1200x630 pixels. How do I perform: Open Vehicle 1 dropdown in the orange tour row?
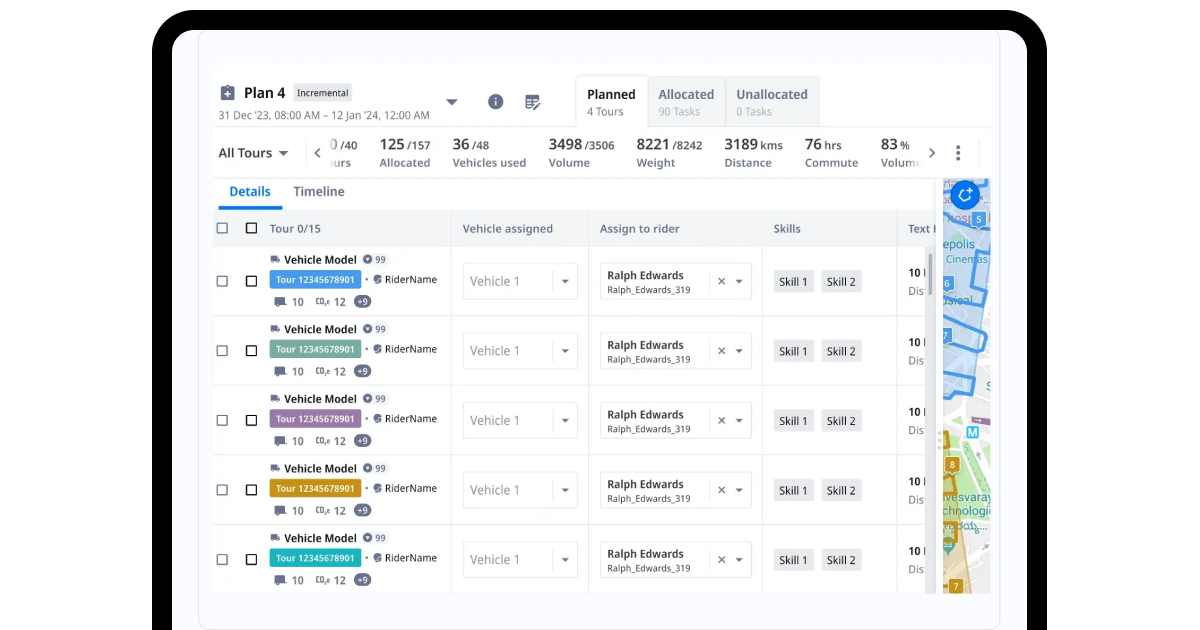click(520, 490)
